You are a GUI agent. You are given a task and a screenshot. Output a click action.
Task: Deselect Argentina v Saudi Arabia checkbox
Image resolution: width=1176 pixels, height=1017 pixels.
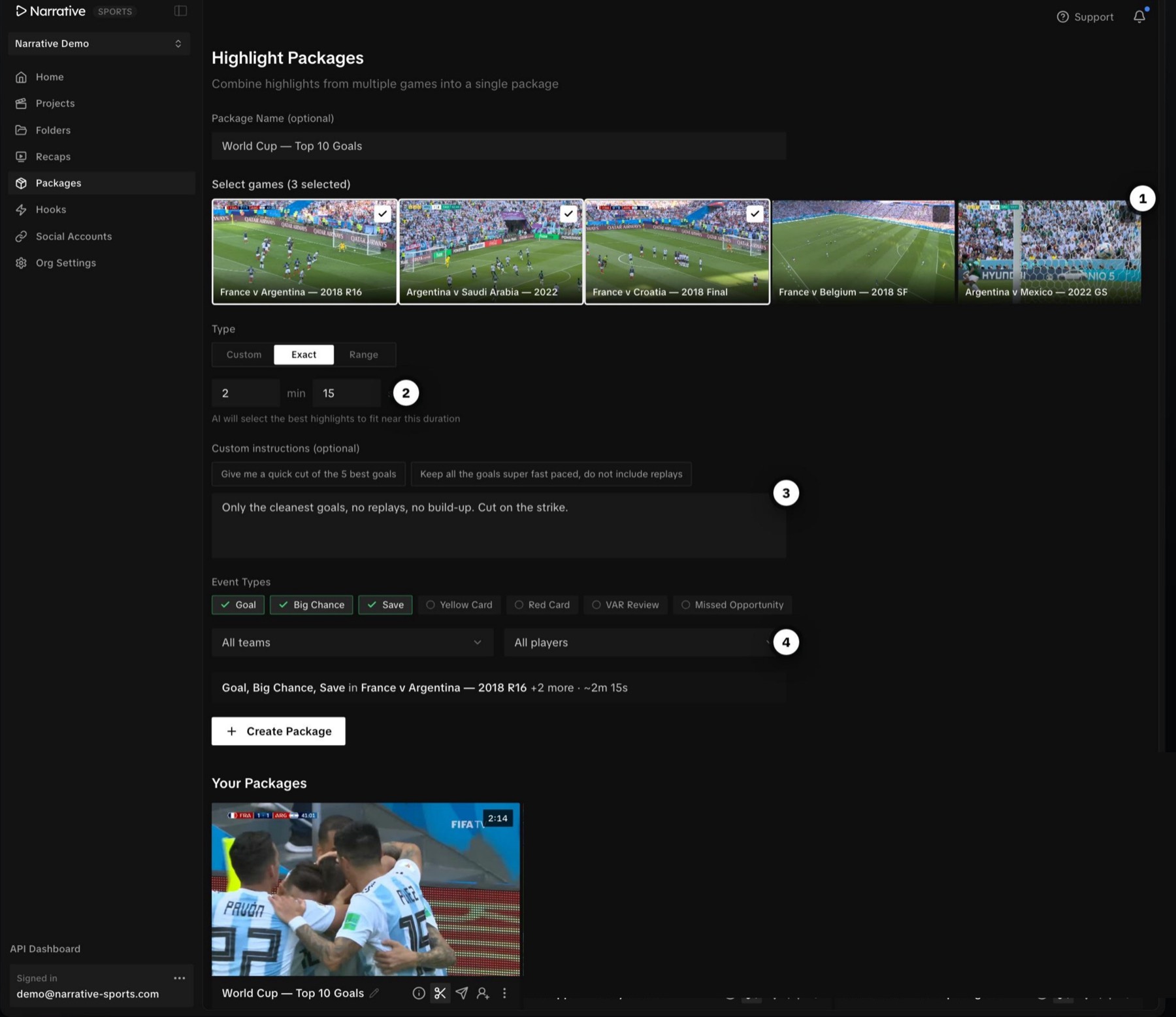pos(568,214)
